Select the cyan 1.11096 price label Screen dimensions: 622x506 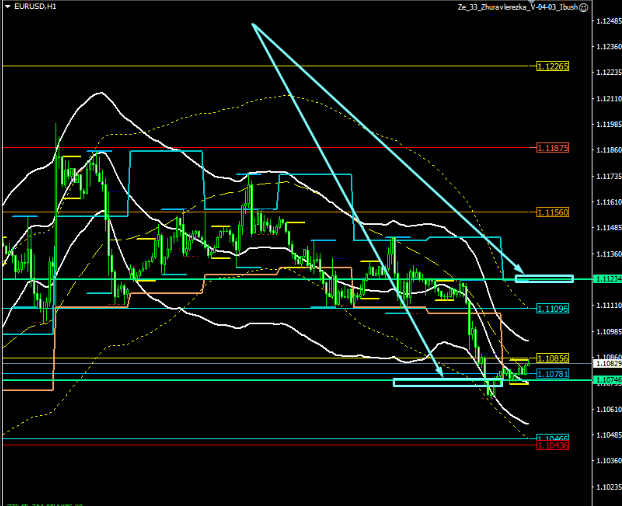[552, 309]
